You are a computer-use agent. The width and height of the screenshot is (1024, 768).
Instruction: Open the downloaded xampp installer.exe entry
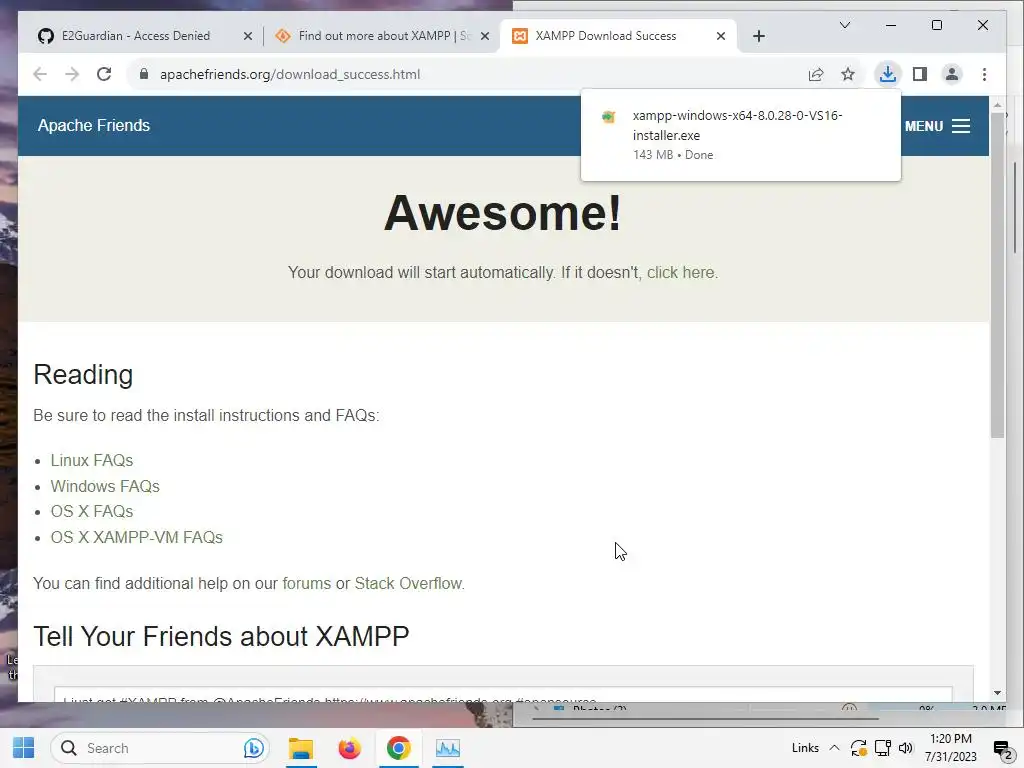click(740, 135)
